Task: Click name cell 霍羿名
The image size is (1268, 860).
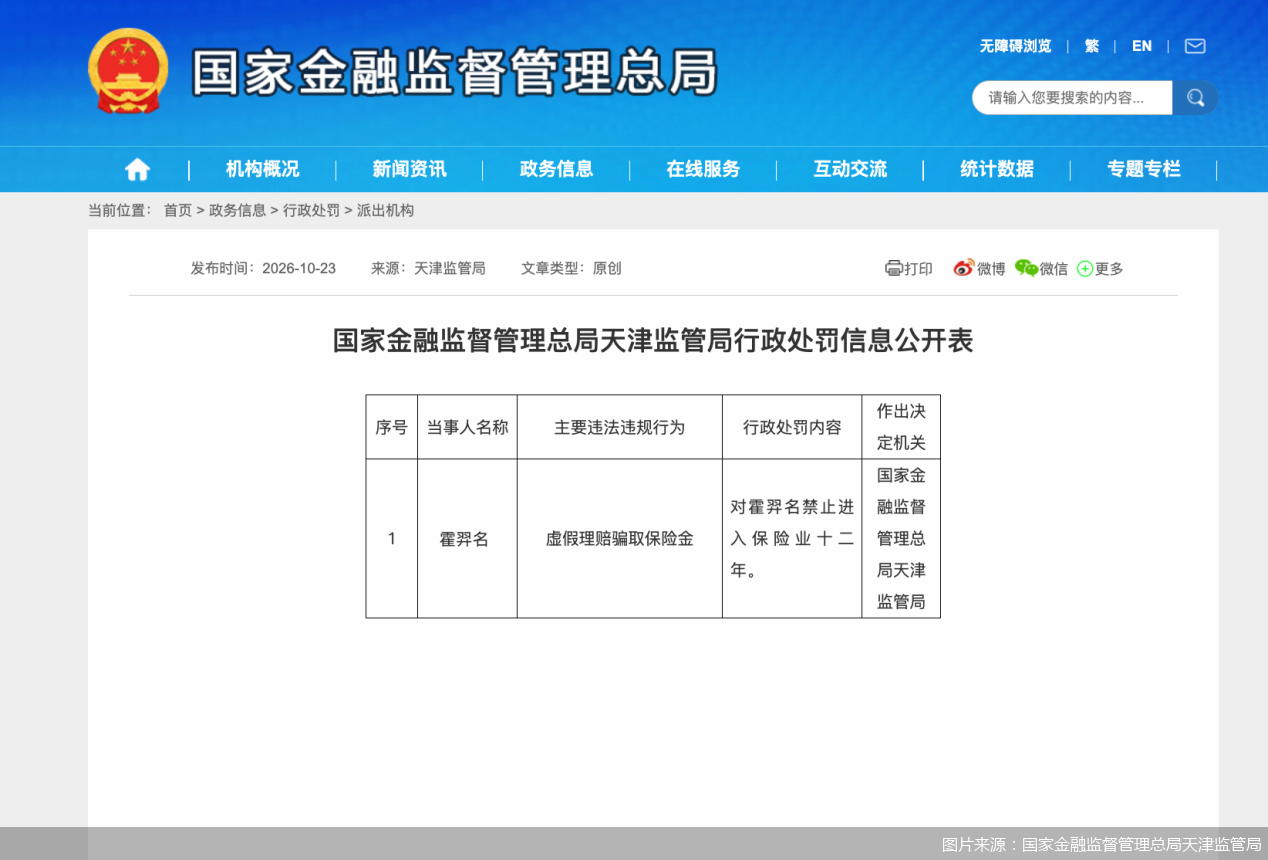Action: [465, 539]
